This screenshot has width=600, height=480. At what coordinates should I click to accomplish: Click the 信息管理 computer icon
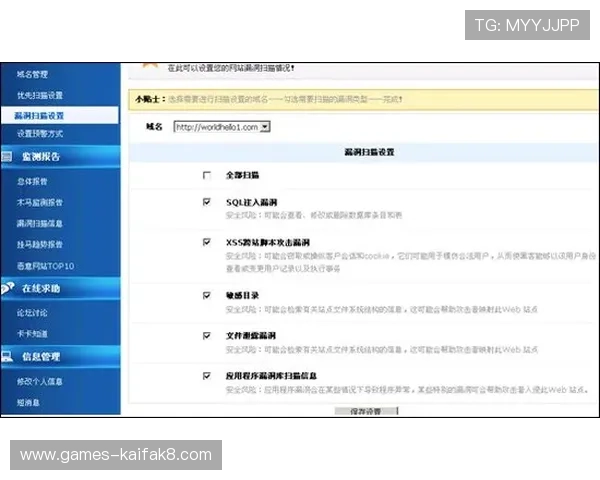(7, 356)
